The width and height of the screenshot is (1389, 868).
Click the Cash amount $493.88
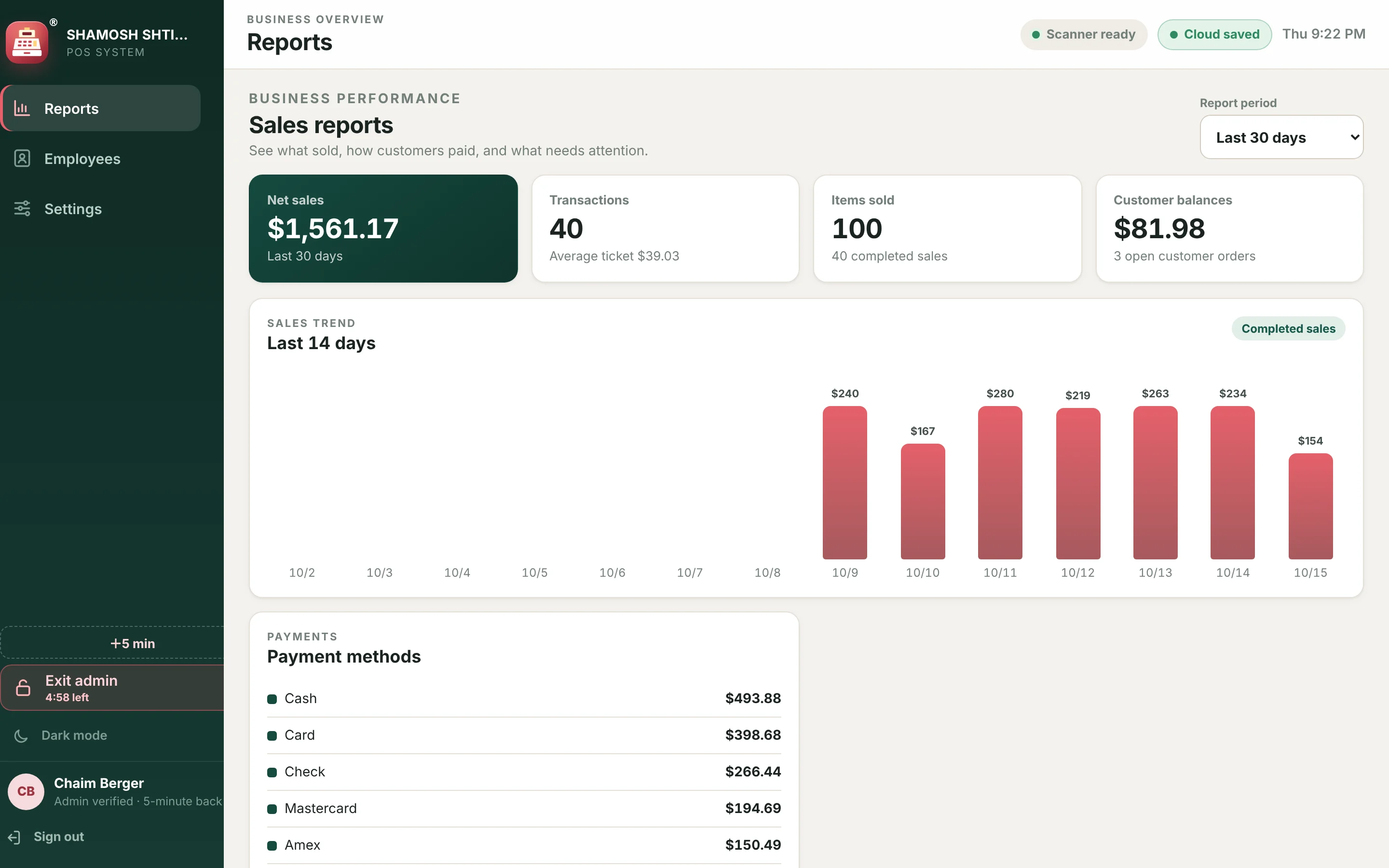click(x=752, y=698)
